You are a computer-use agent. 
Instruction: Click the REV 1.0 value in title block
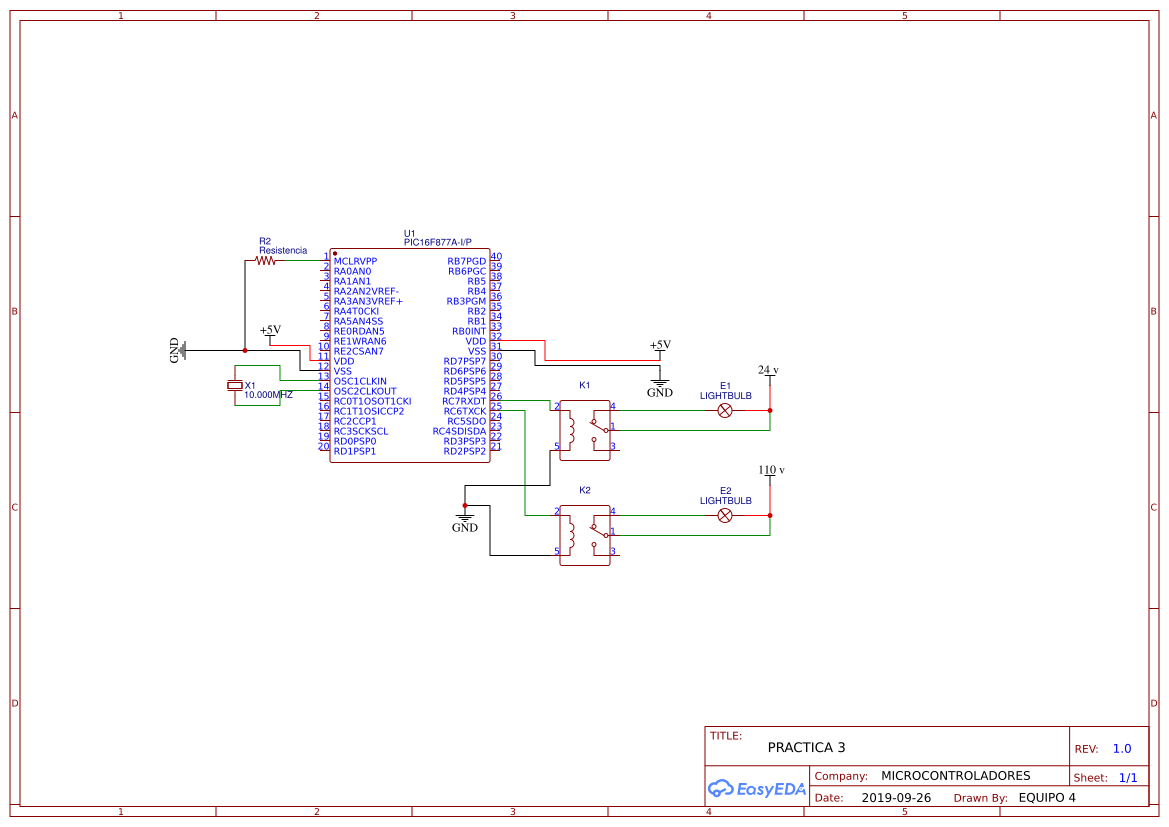[1121, 747]
